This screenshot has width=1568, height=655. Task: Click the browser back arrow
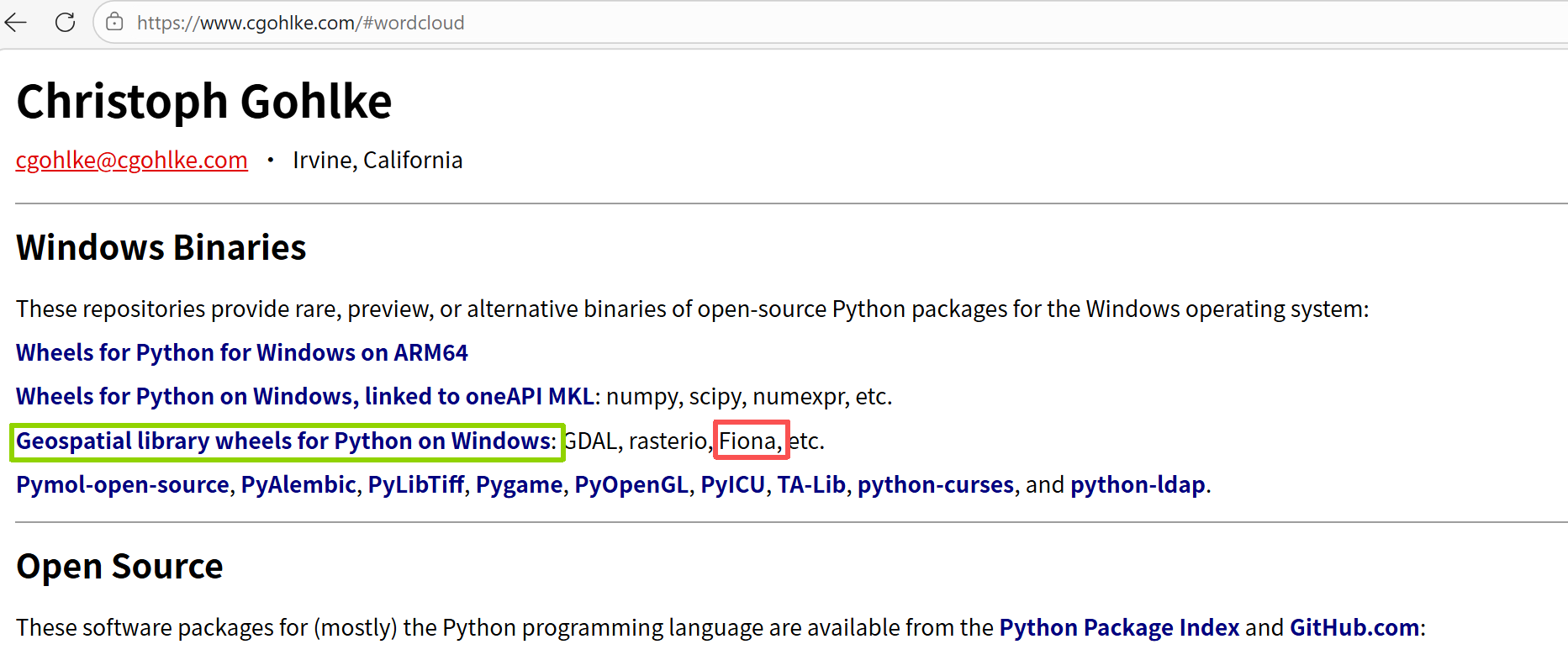pos(16,23)
